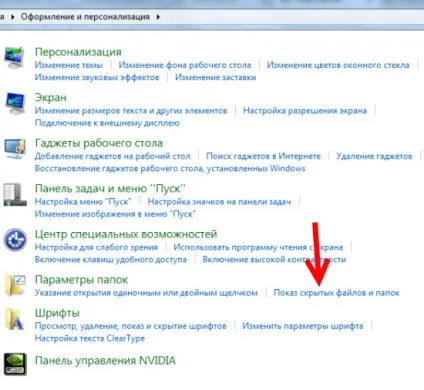Click Удаление гаджетов link
The image size is (424, 390).
pos(374,156)
